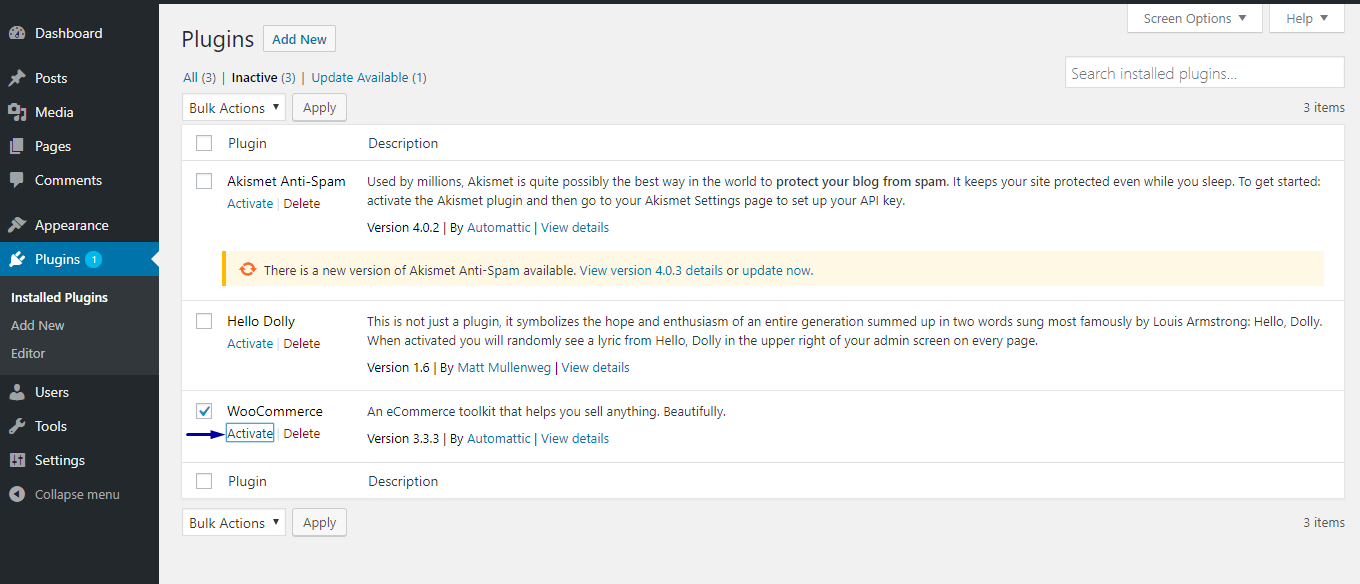
Task: Activate the Hello Dolly plugin
Action: coord(250,343)
